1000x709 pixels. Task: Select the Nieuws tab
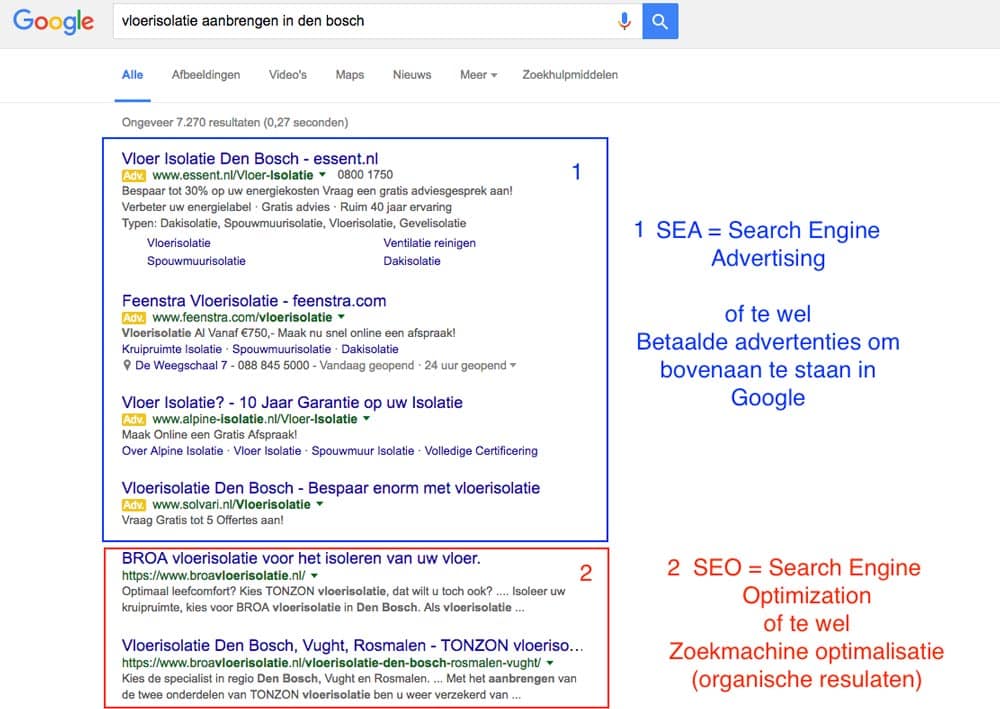pyautogui.click(x=412, y=75)
